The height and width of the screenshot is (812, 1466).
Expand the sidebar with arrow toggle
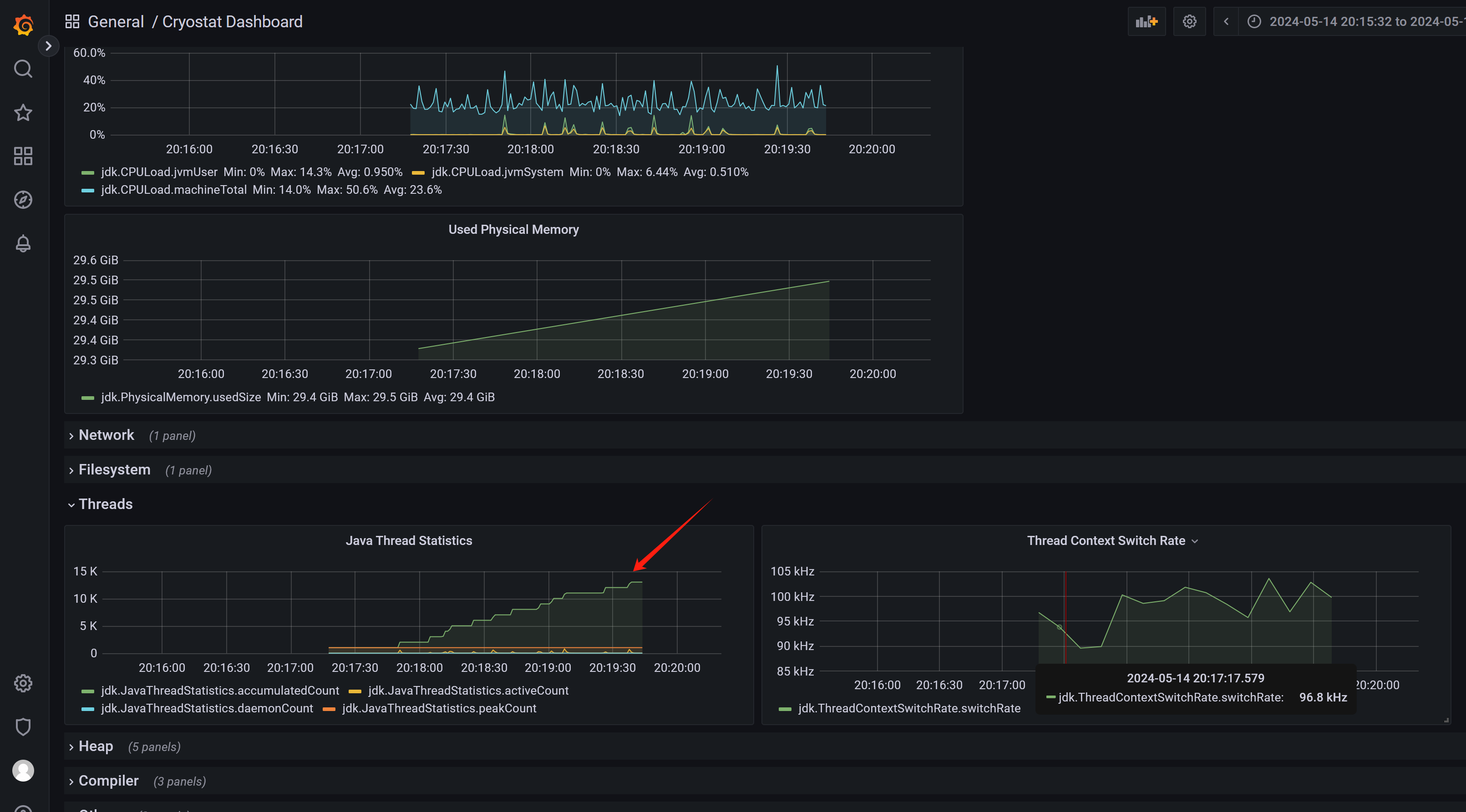48,46
